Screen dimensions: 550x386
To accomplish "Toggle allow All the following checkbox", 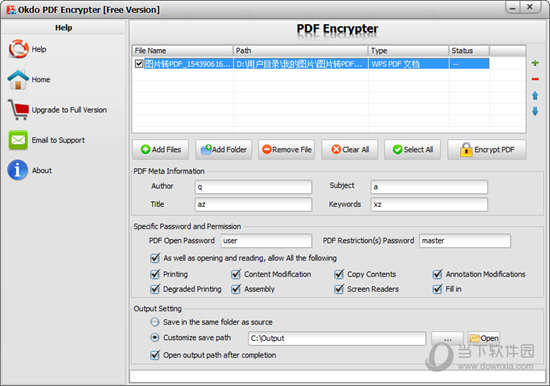I will coord(155,258).
